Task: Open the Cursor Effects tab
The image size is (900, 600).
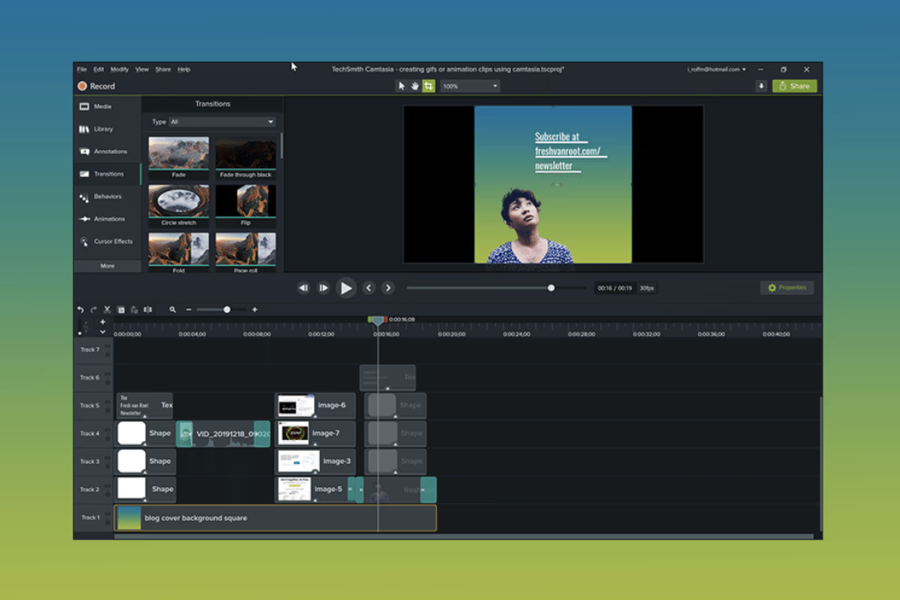Action: 107,241
